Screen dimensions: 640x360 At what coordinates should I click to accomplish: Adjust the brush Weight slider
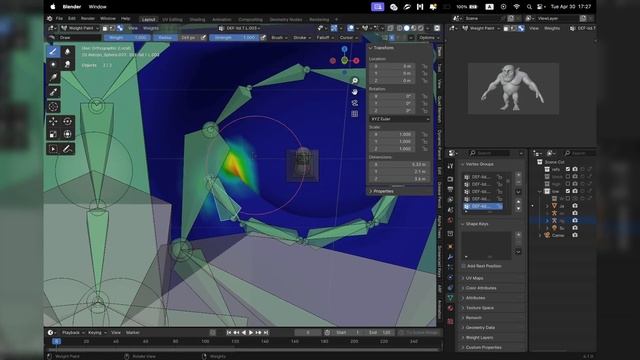click(x=127, y=38)
